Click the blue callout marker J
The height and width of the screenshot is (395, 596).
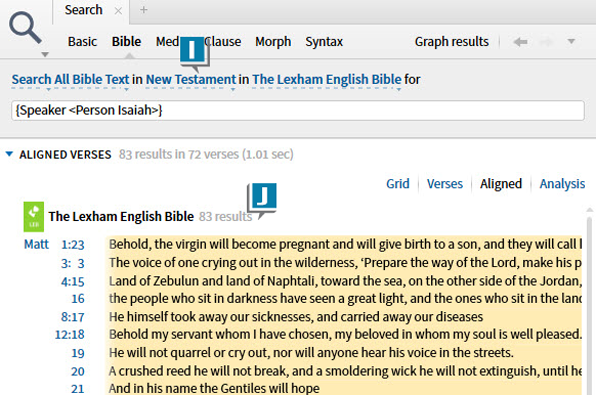[x=262, y=200]
